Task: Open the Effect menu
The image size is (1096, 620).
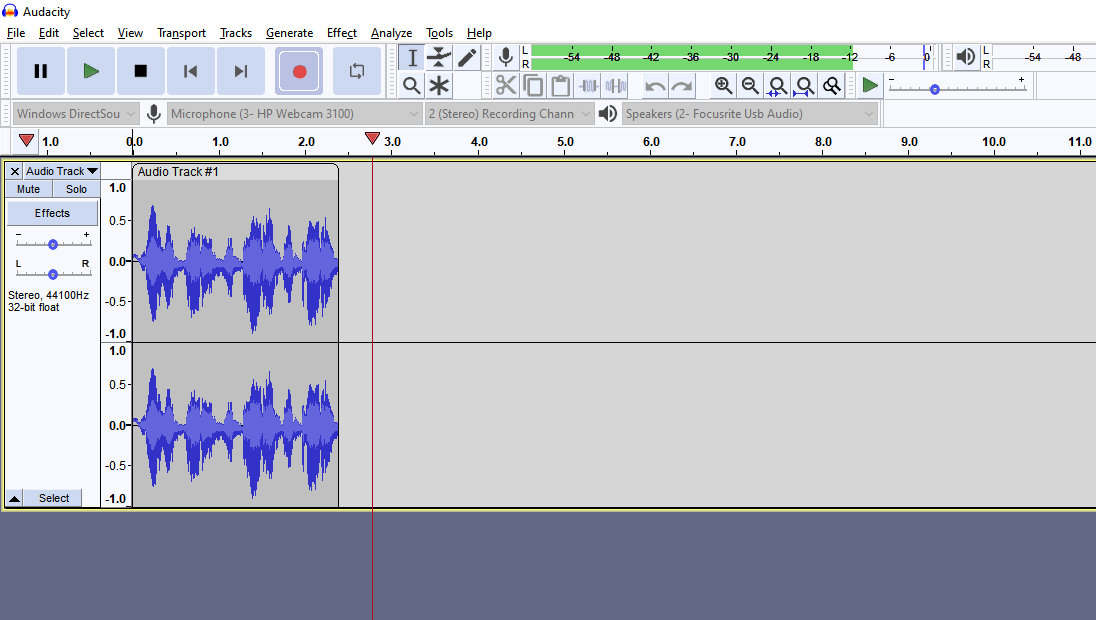Action: pos(342,33)
